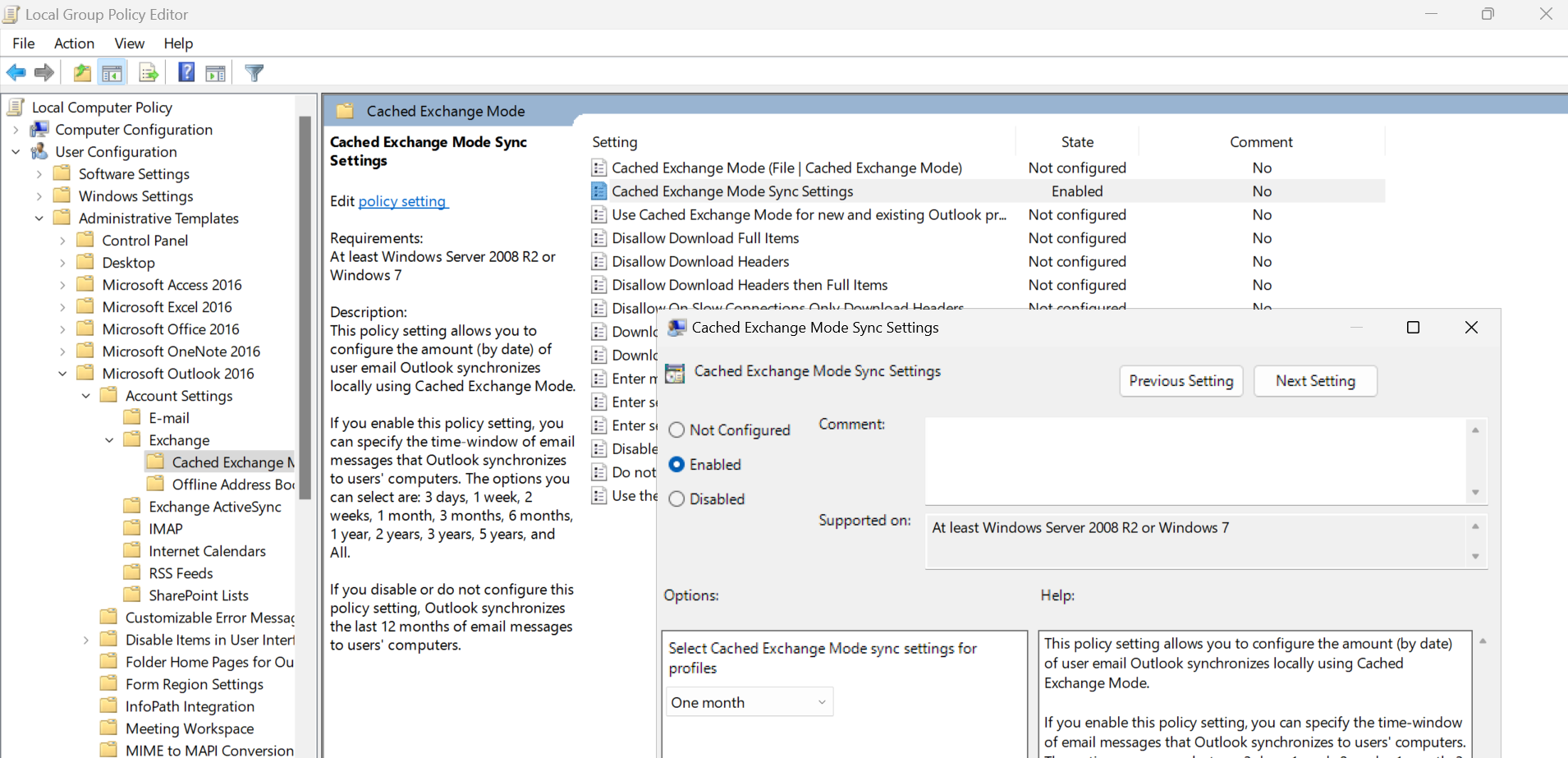Navigate back using the Back arrow icon
The width and height of the screenshot is (1568, 758).
point(16,72)
